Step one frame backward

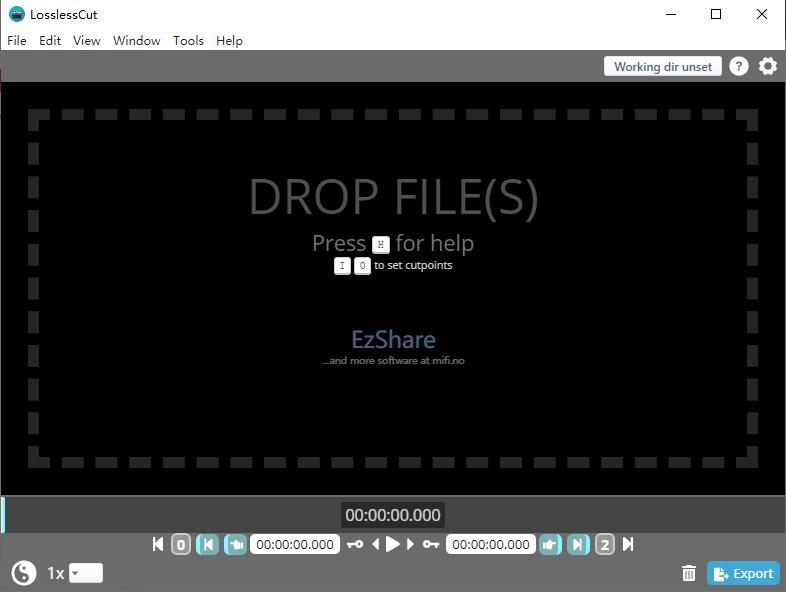(x=375, y=544)
